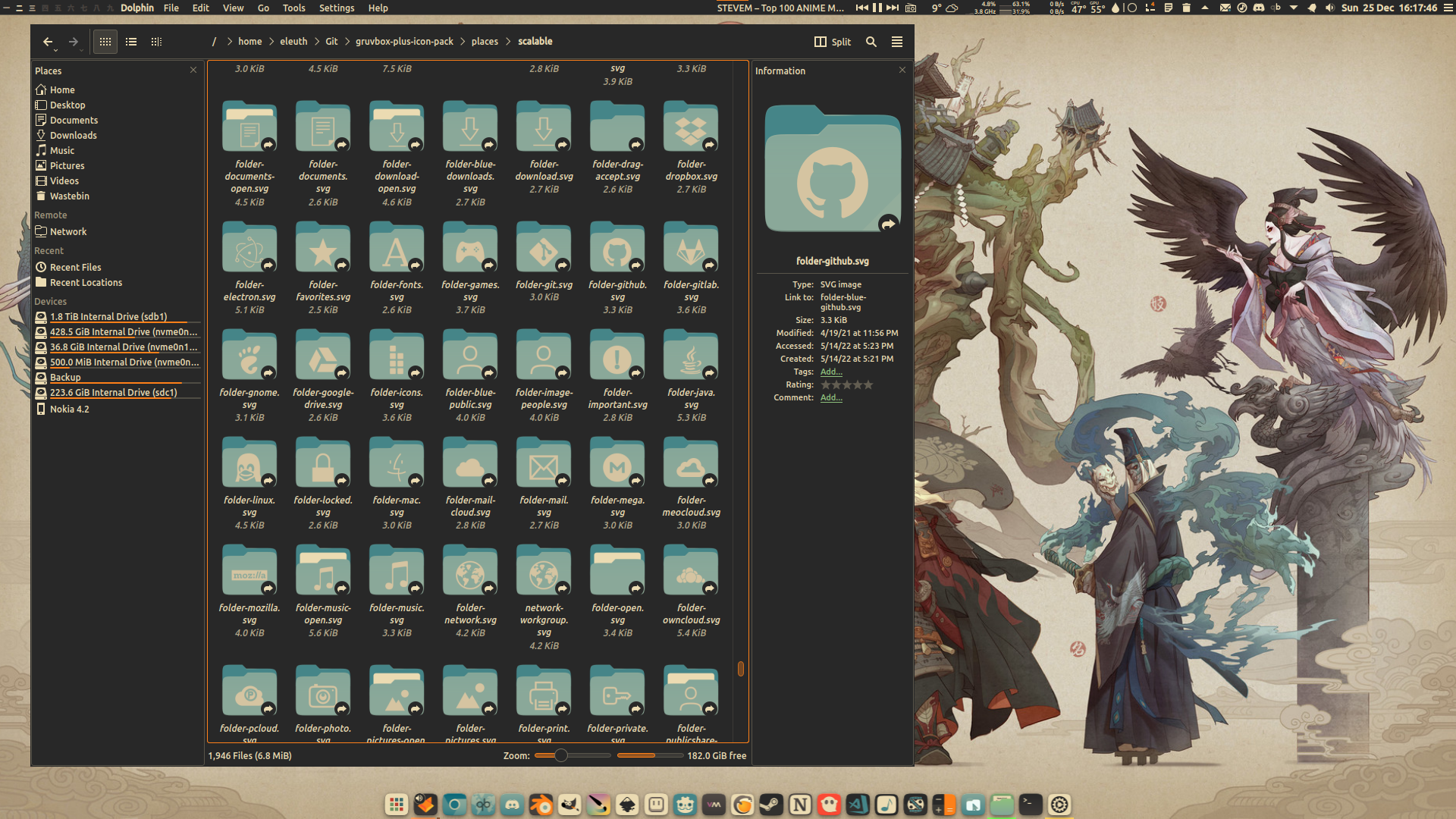Open the Settings menu
The height and width of the screenshot is (819, 1456).
(x=337, y=8)
